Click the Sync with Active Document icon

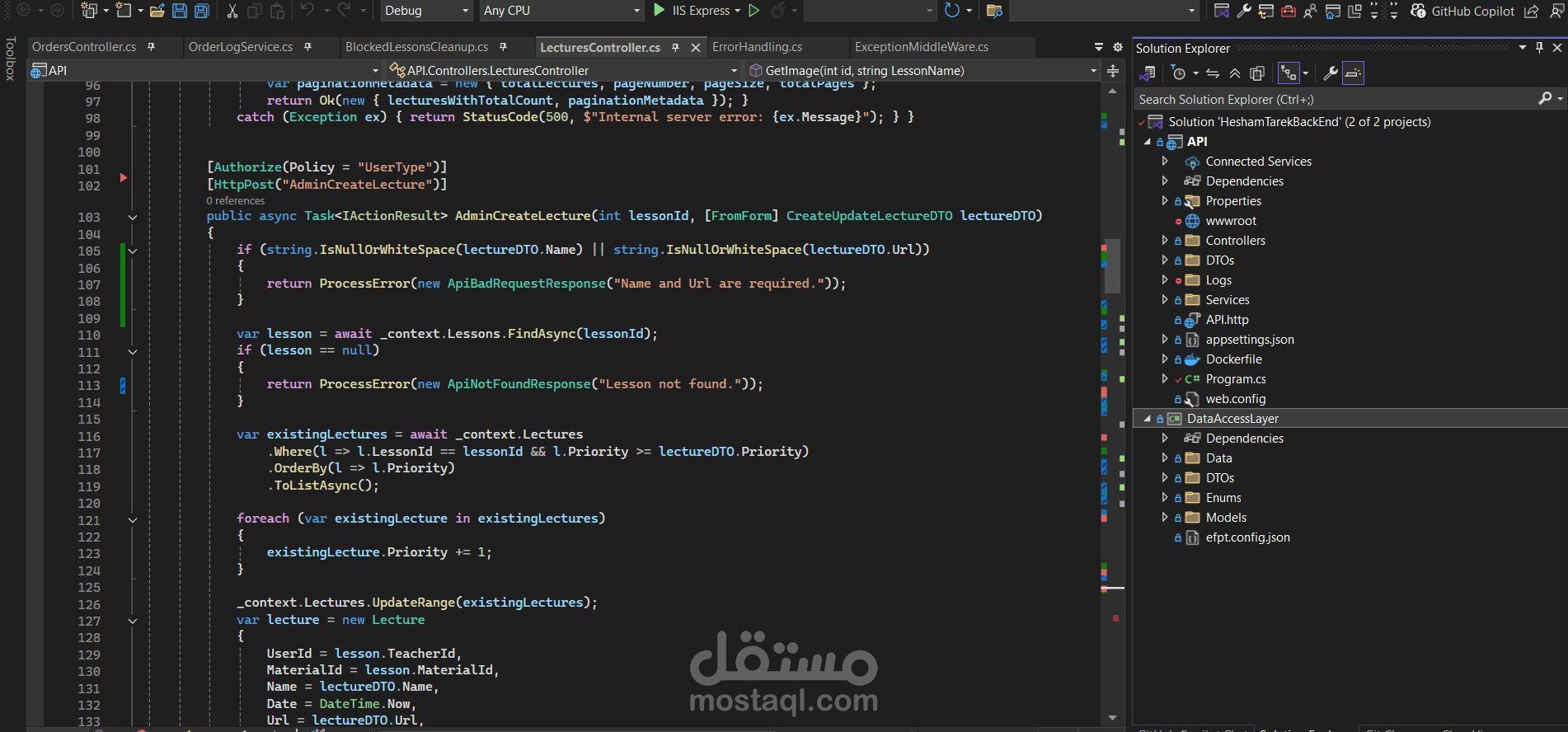1213,73
